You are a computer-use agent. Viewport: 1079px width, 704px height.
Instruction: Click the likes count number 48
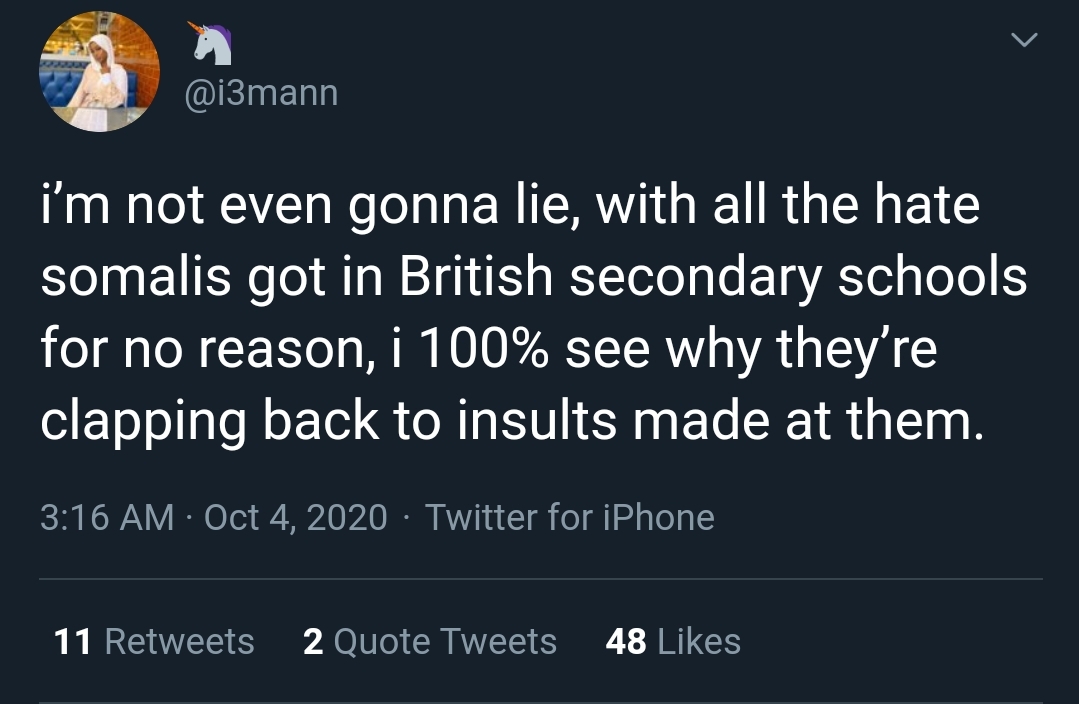click(626, 641)
